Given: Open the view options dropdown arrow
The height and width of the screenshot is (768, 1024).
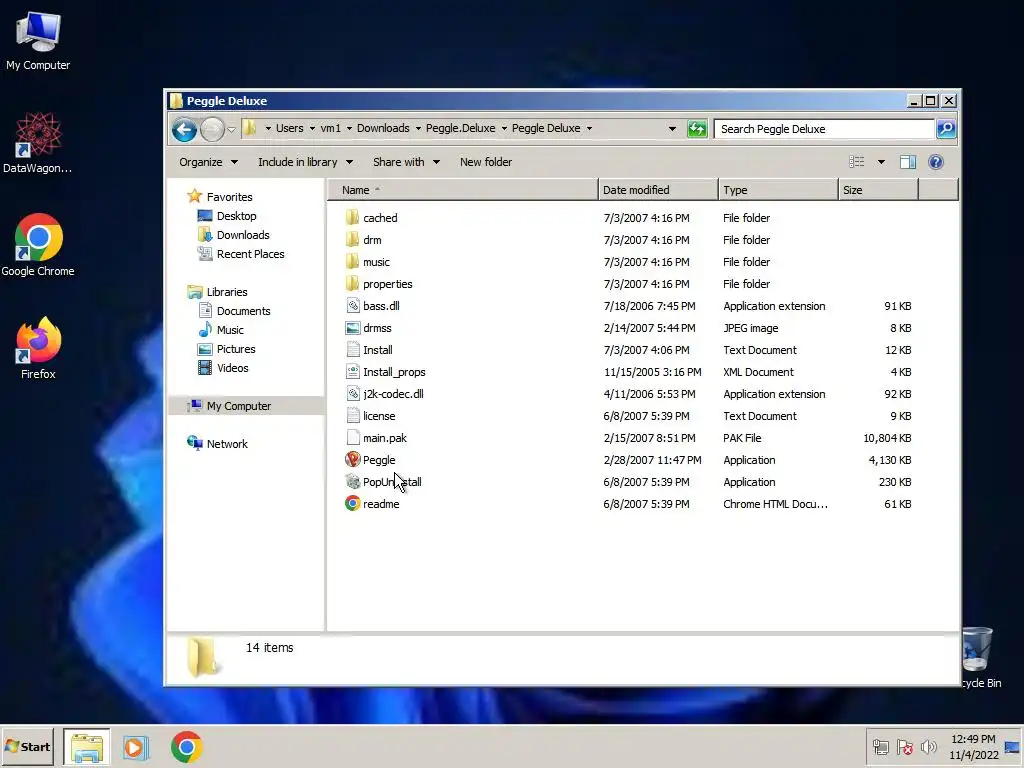Looking at the screenshot, I should 881,162.
